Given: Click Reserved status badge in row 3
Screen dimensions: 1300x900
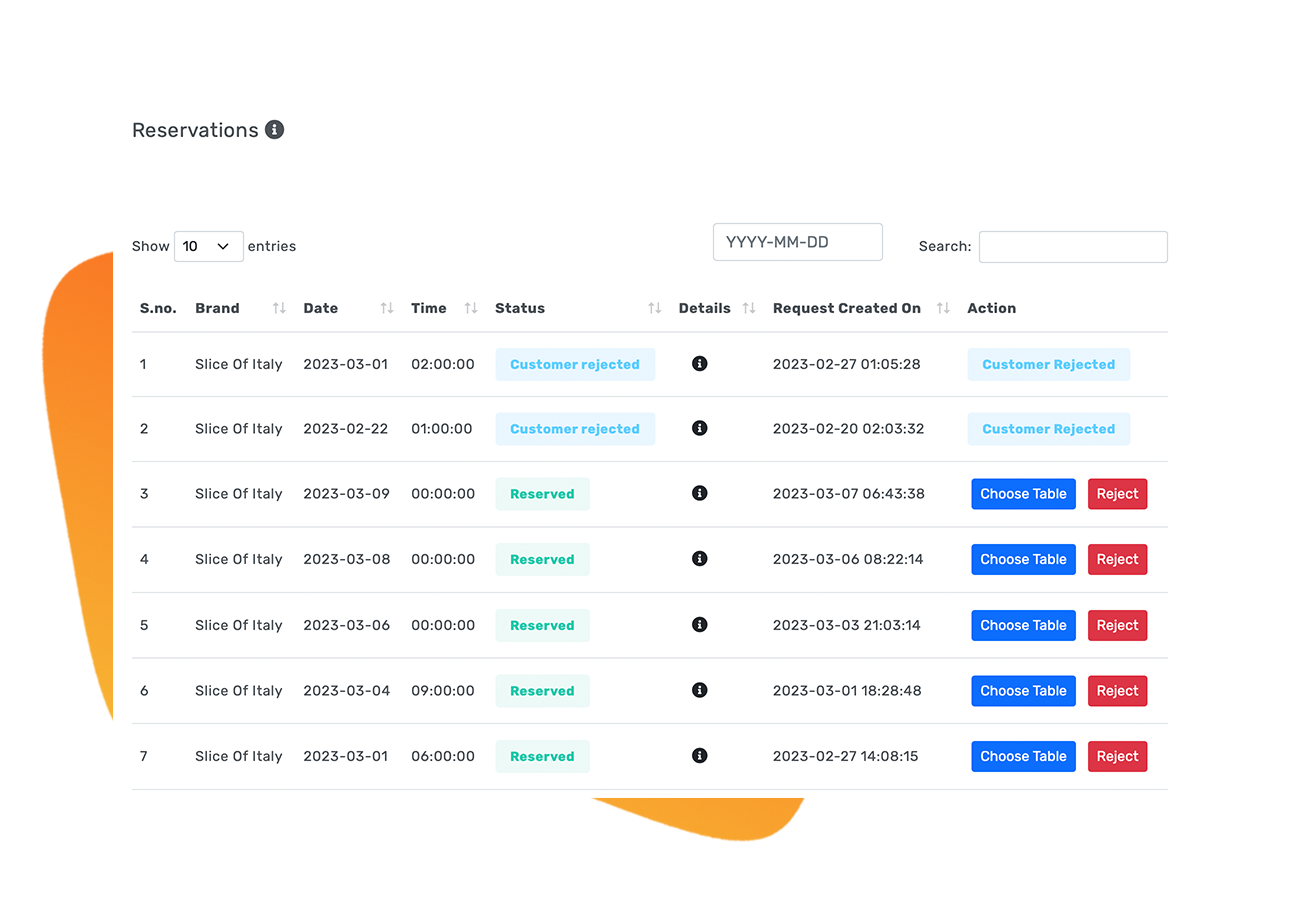Looking at the screenshot, I should pyautogui.click(x=542, y=494).
